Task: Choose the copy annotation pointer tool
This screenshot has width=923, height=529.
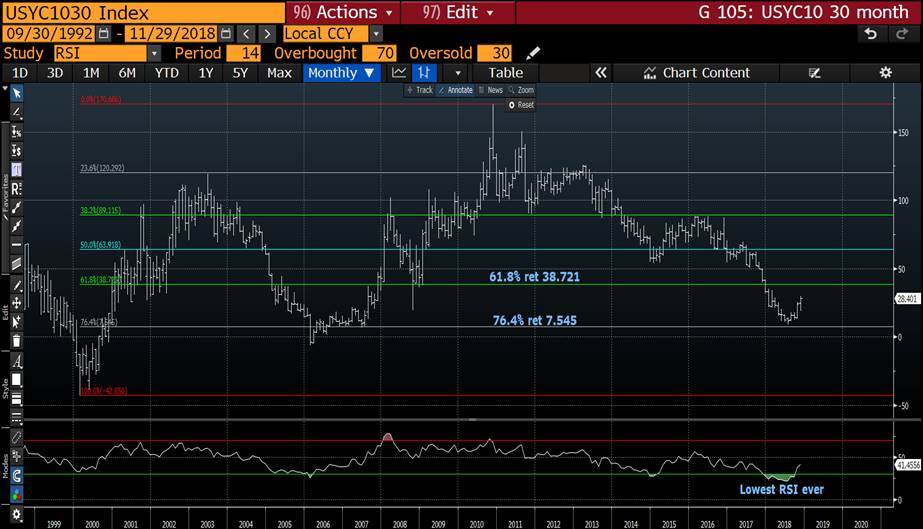Action: pyautogui.click(x=16, y=322)
